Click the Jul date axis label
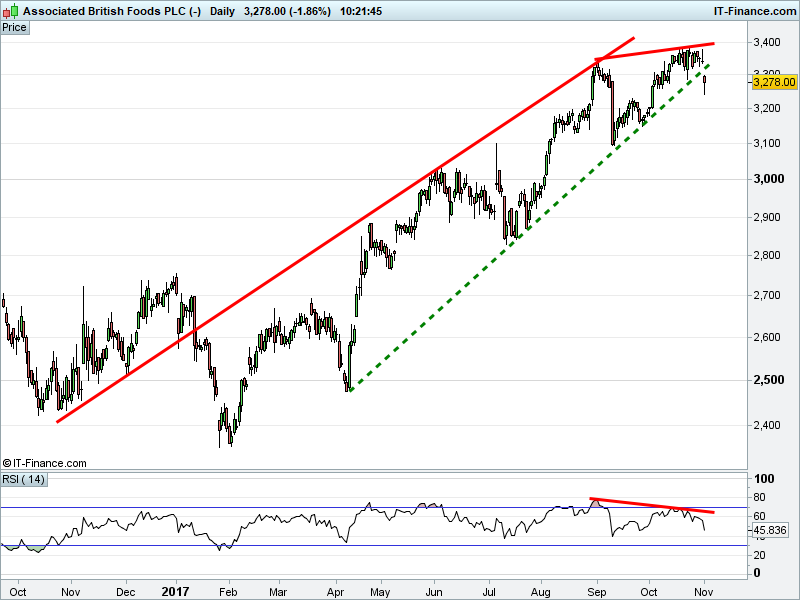Image resolution: width=800 pixels, height=600 pixels. [x=489, y=592]
